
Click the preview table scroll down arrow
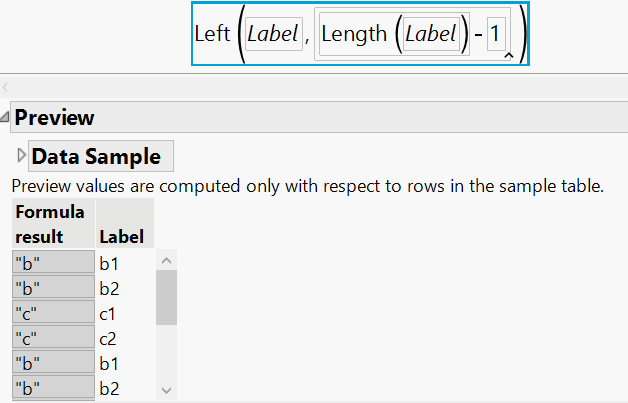click(167, 391)
